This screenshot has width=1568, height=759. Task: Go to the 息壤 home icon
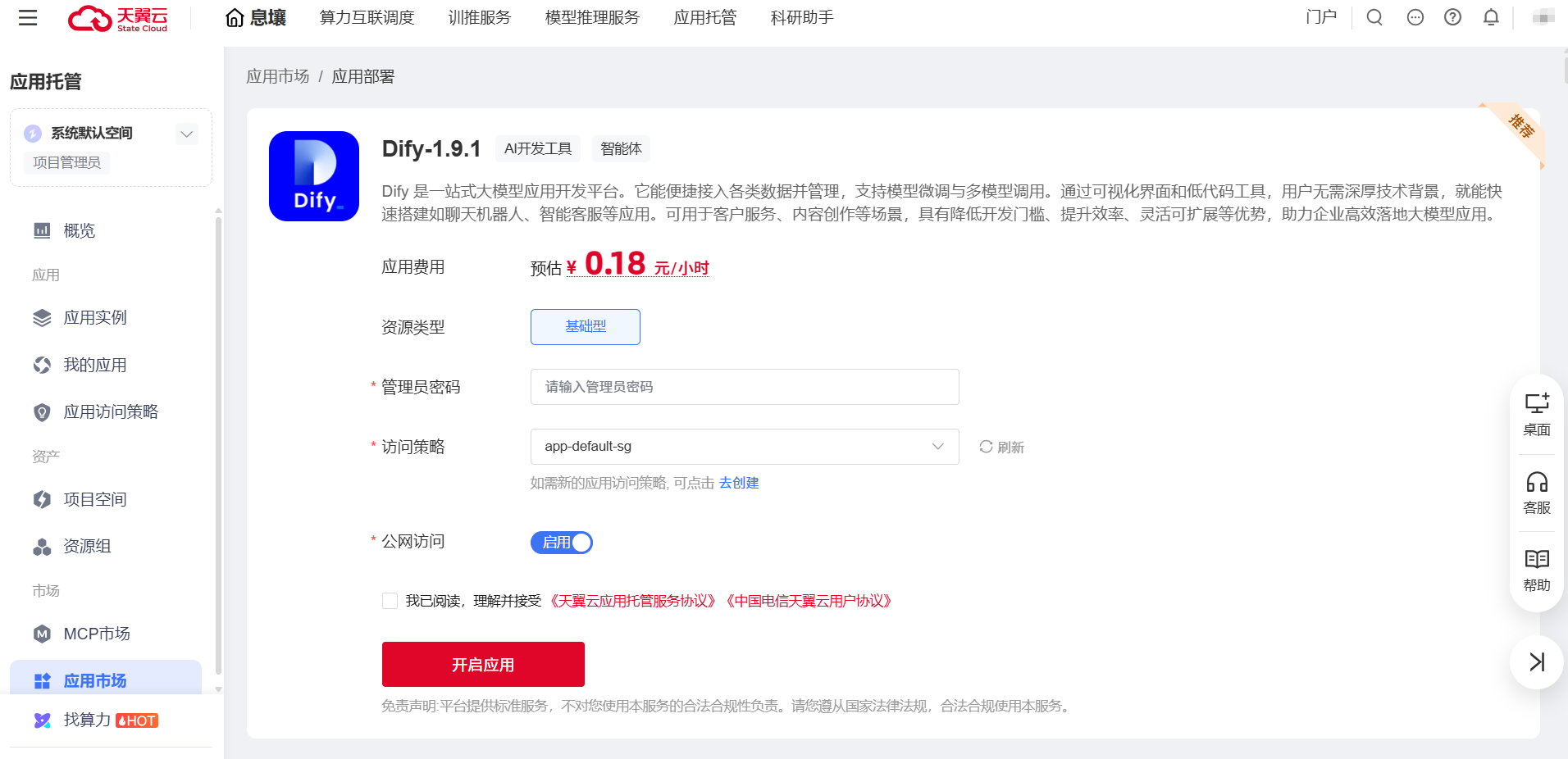235,18
